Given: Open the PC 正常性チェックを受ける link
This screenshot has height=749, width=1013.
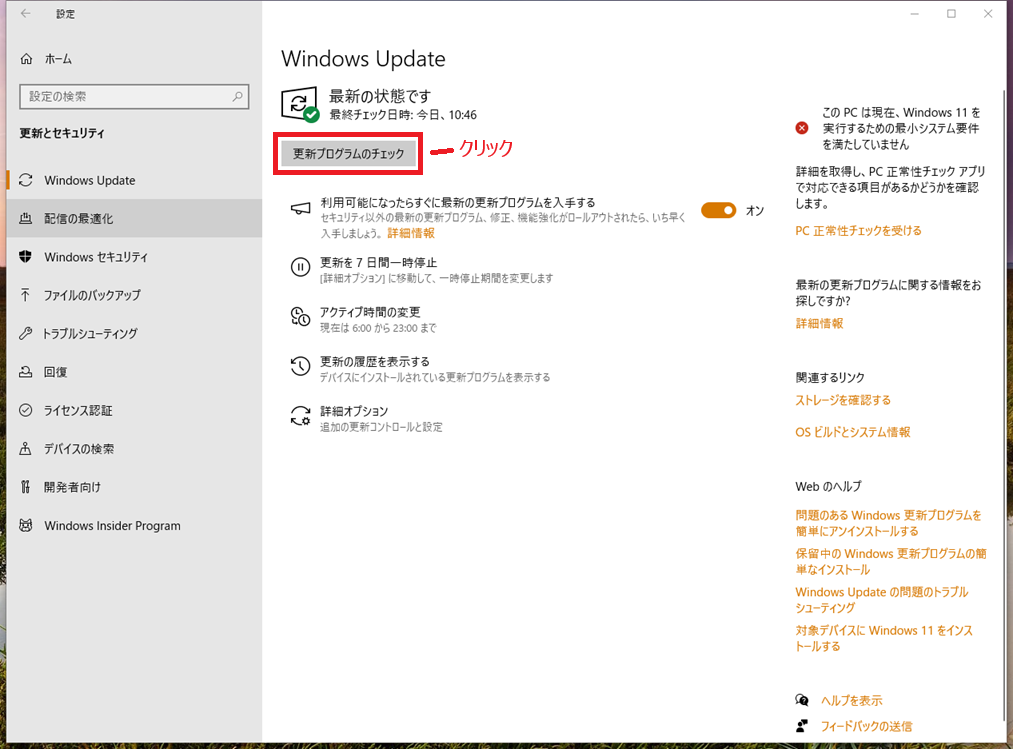Looking at the screenshot, I should [858, 231].
